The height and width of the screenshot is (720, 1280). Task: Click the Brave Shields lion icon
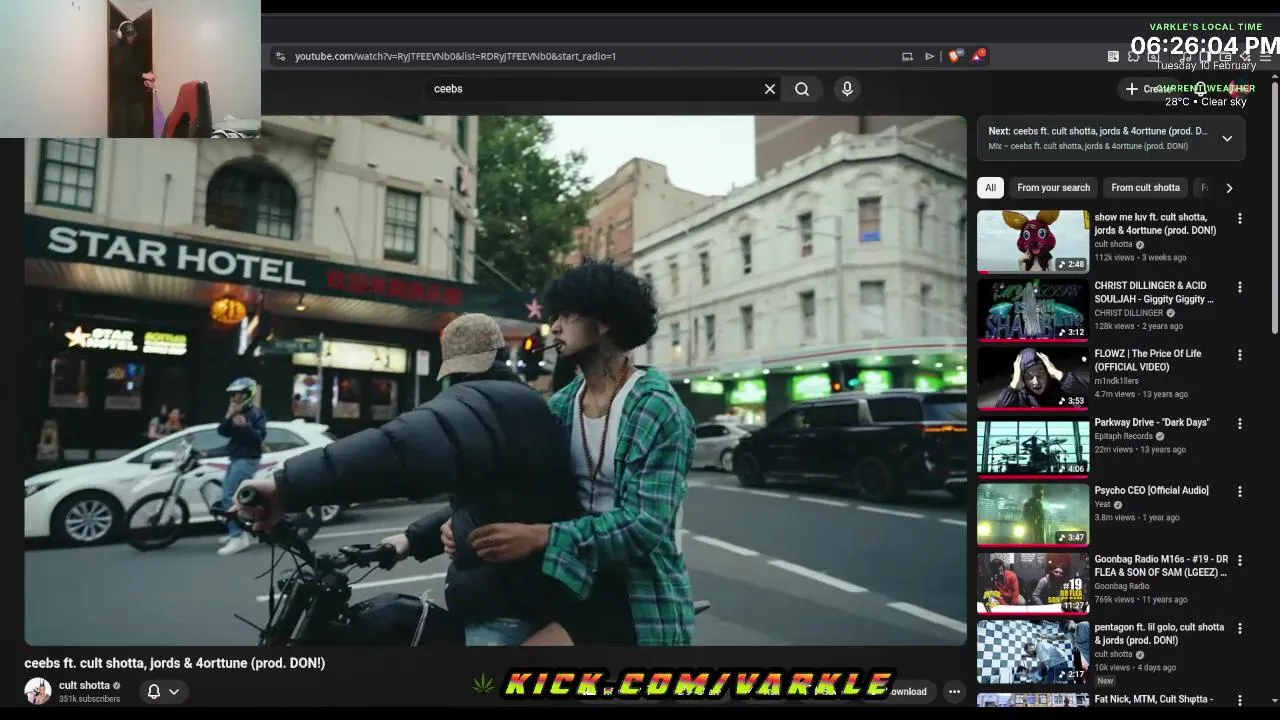(954, 56)
